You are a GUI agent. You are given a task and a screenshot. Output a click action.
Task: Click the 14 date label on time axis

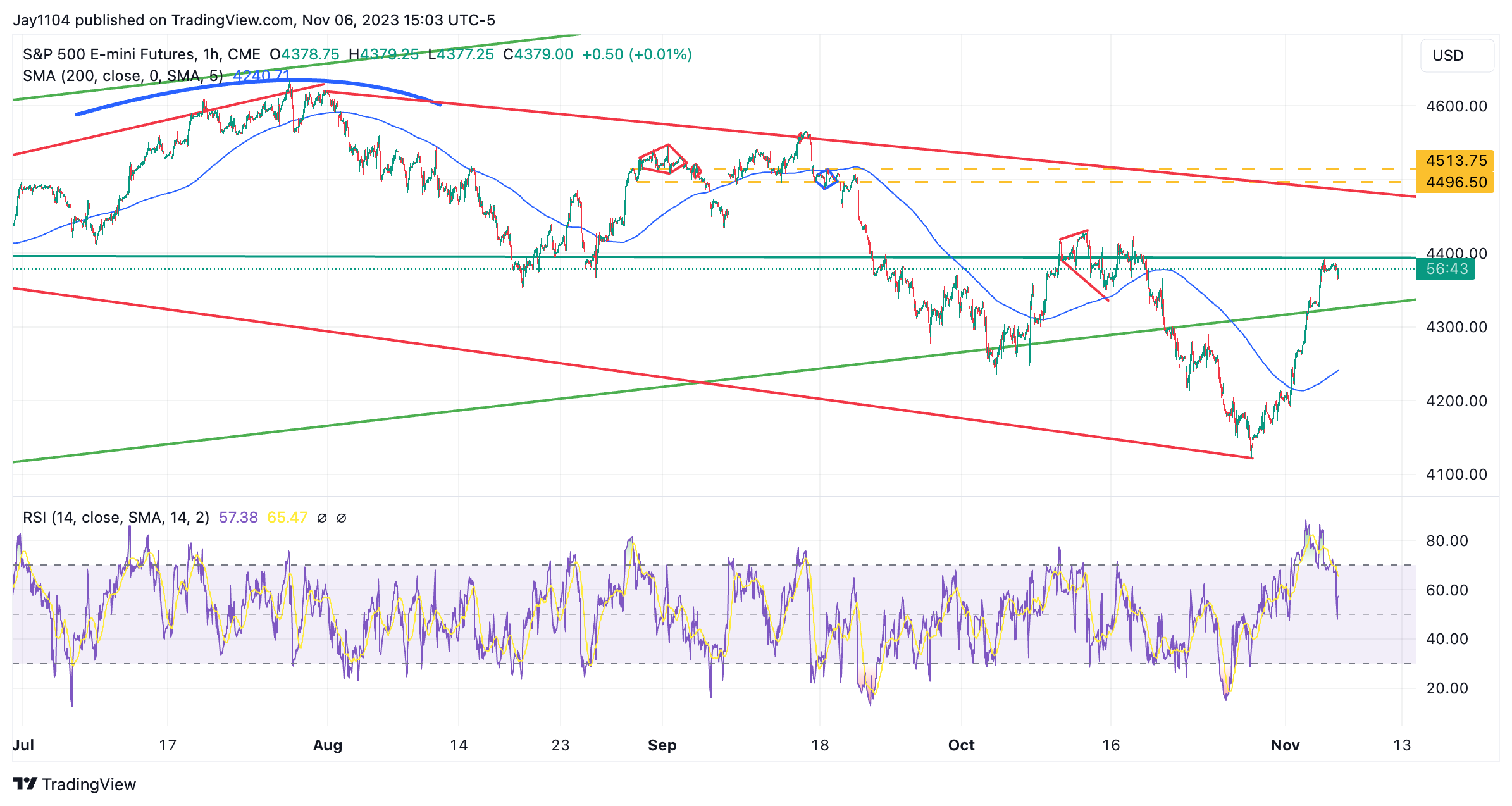(459, 745)
